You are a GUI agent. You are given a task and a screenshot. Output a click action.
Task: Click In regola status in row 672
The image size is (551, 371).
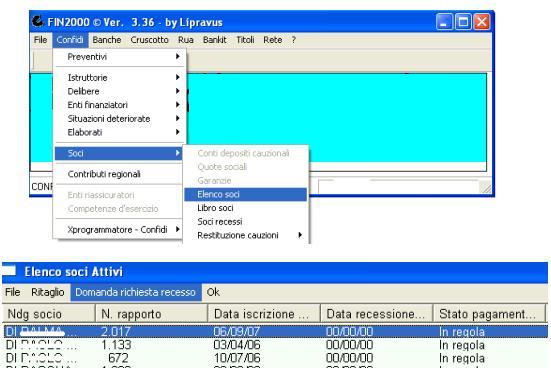[462, 358]
